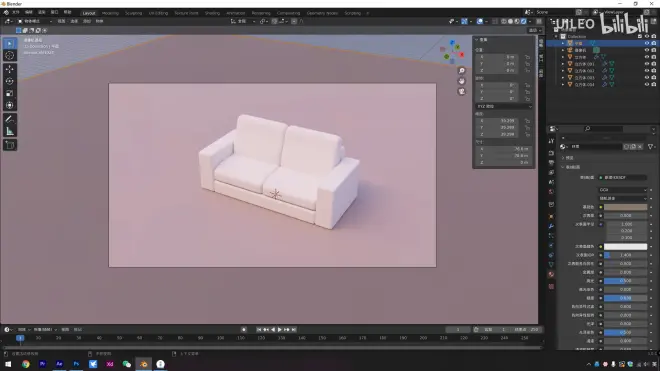Open Particles properties tab
This screenshot has width=660, height=371.
pos(551,236)
